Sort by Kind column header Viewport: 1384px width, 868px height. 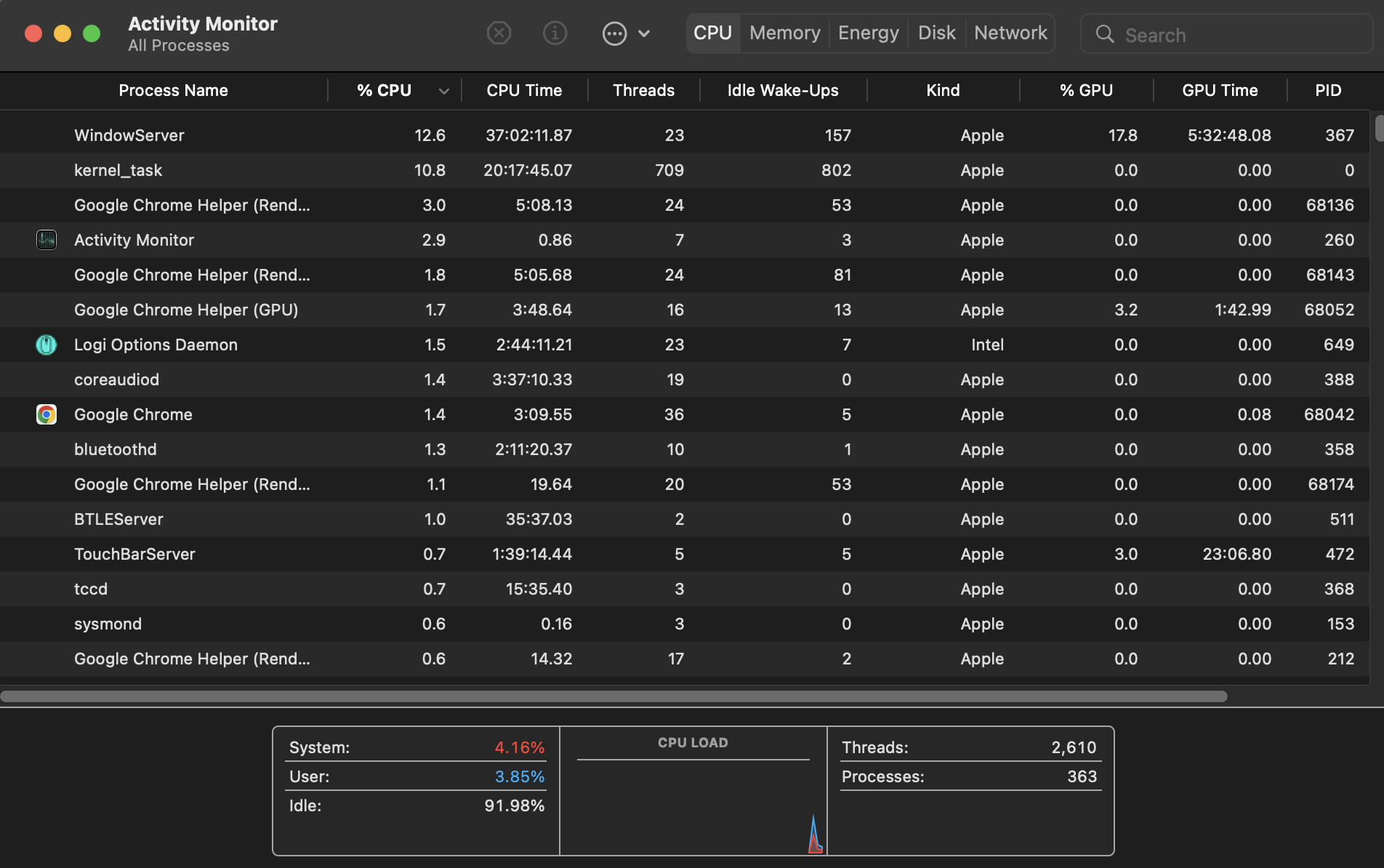tap(943, 91)
